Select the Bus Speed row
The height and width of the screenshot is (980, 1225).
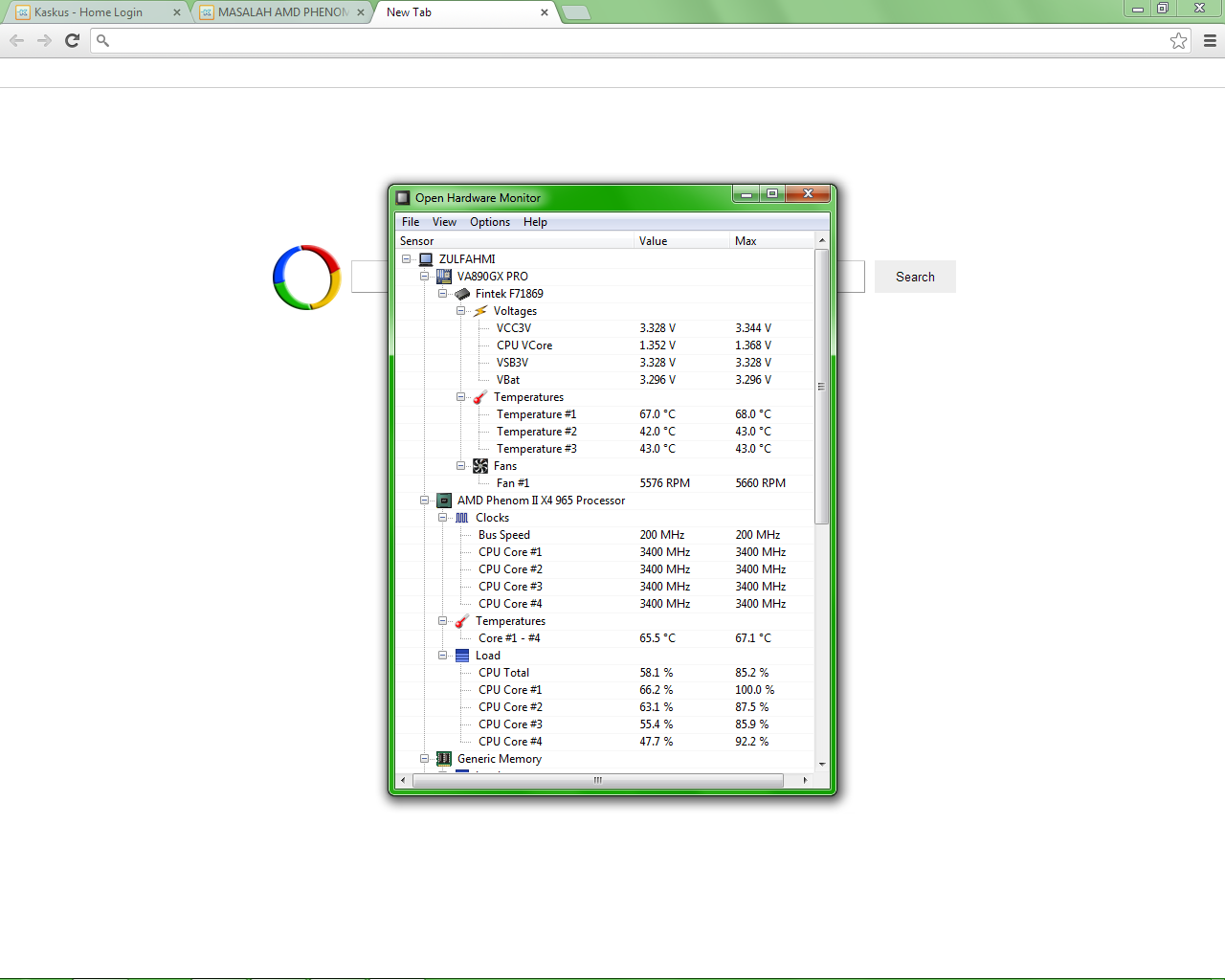[605, 535]
